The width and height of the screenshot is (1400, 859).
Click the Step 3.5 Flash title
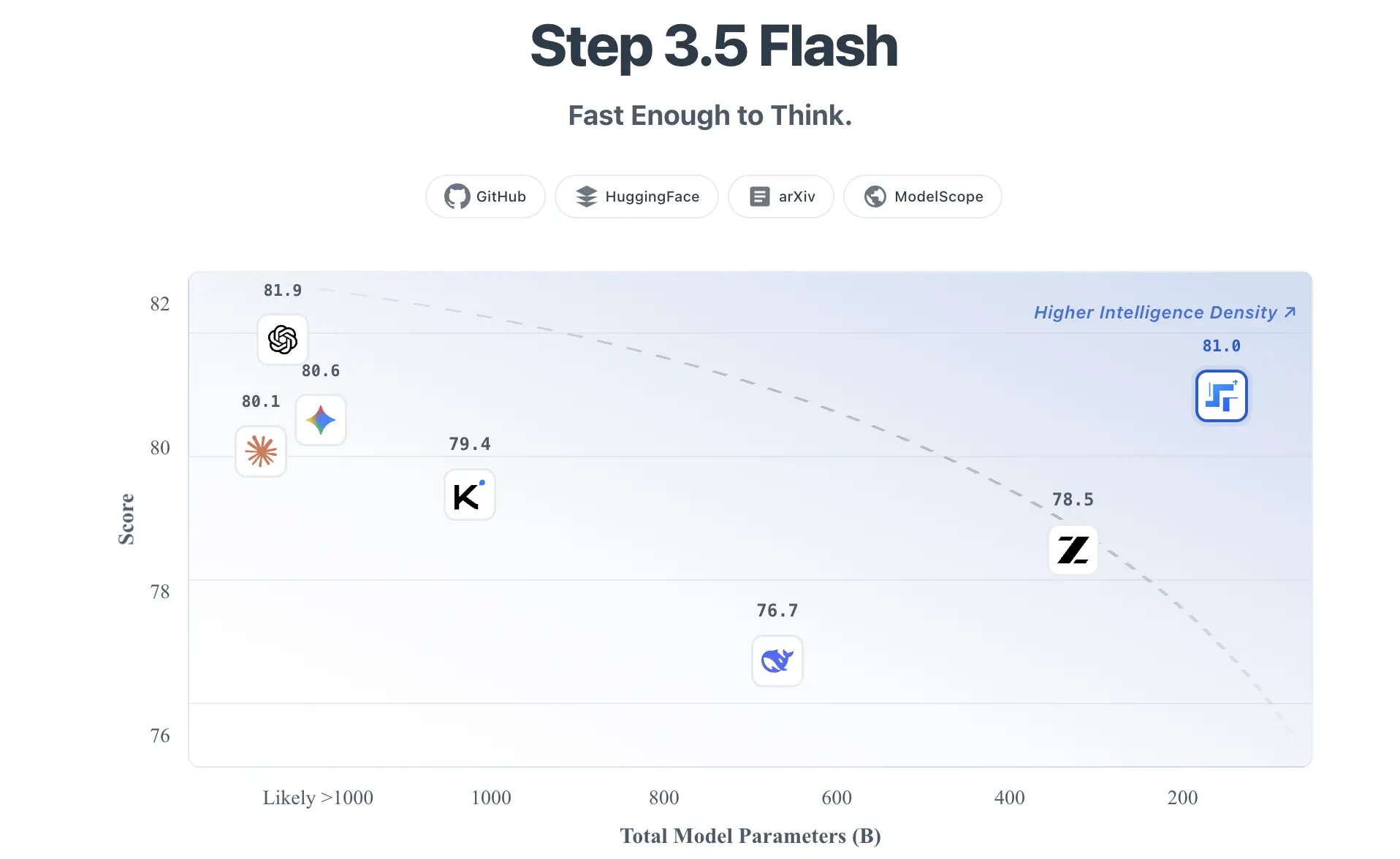pos(713,47)
